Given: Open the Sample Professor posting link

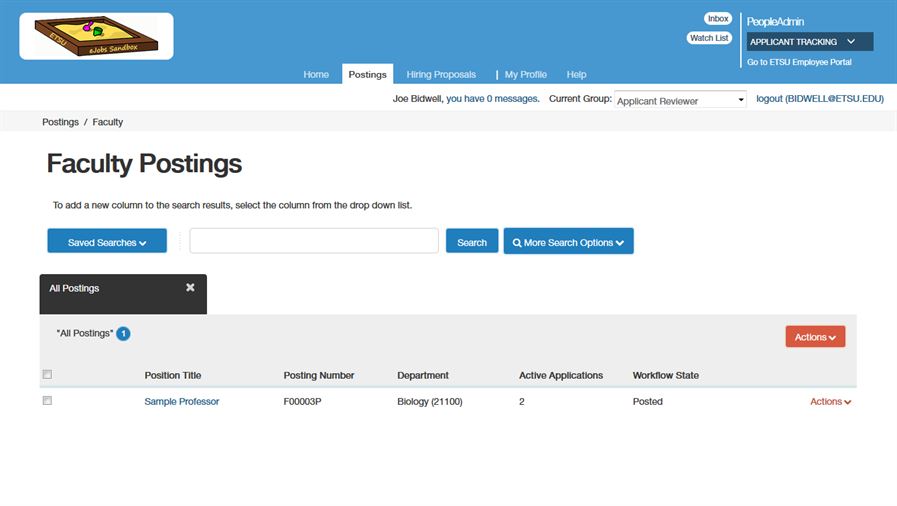Looking at the screenshot, I should pos(181,402).
